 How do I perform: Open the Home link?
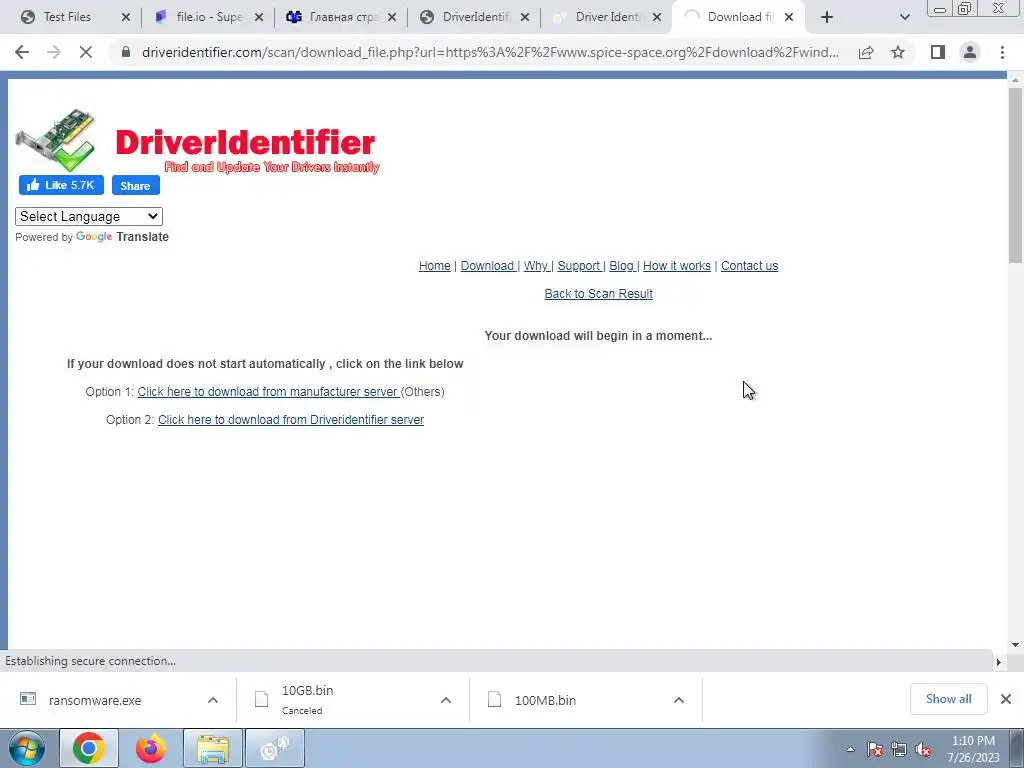434,266
